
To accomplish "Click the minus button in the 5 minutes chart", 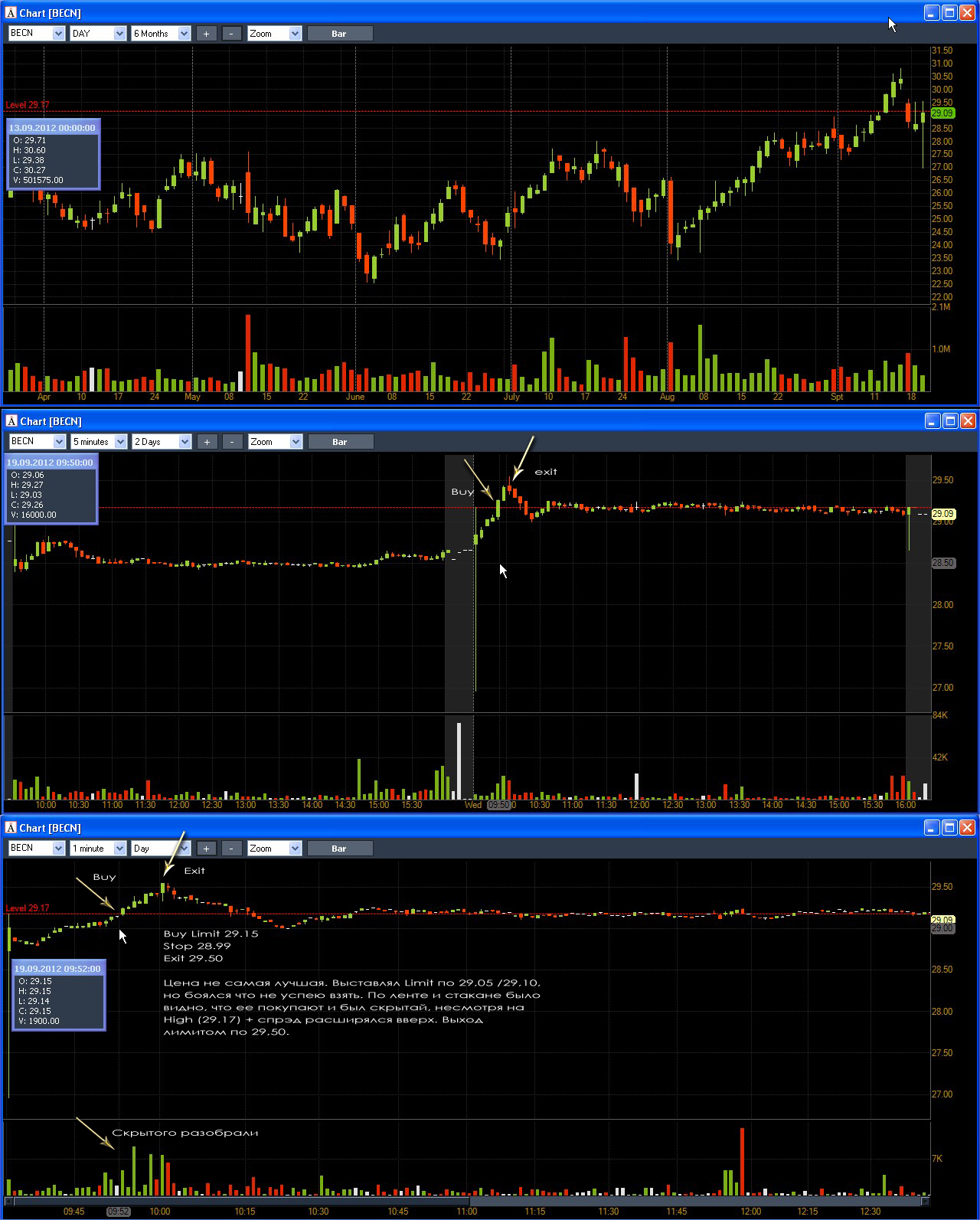I will point(233,442).
